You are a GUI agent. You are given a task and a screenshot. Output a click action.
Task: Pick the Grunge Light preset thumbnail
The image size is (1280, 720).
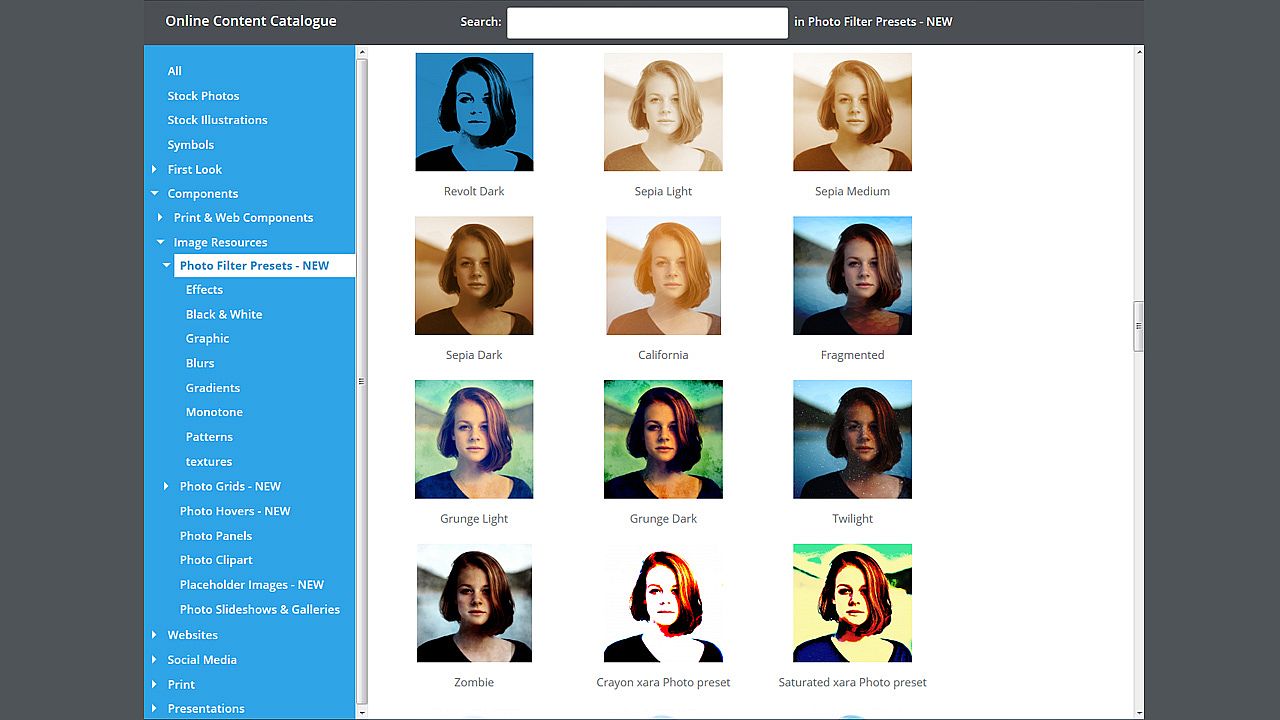[474, 439]
